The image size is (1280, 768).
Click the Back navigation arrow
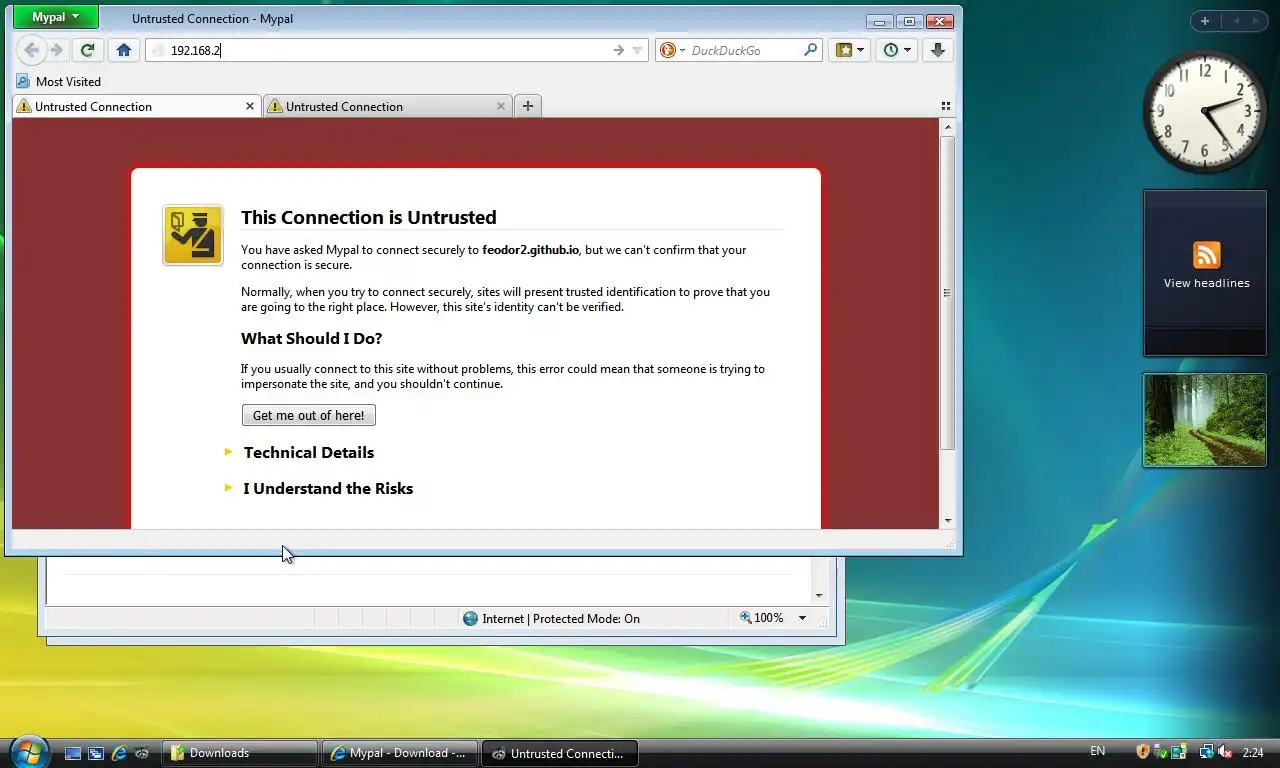pos(31,50)
